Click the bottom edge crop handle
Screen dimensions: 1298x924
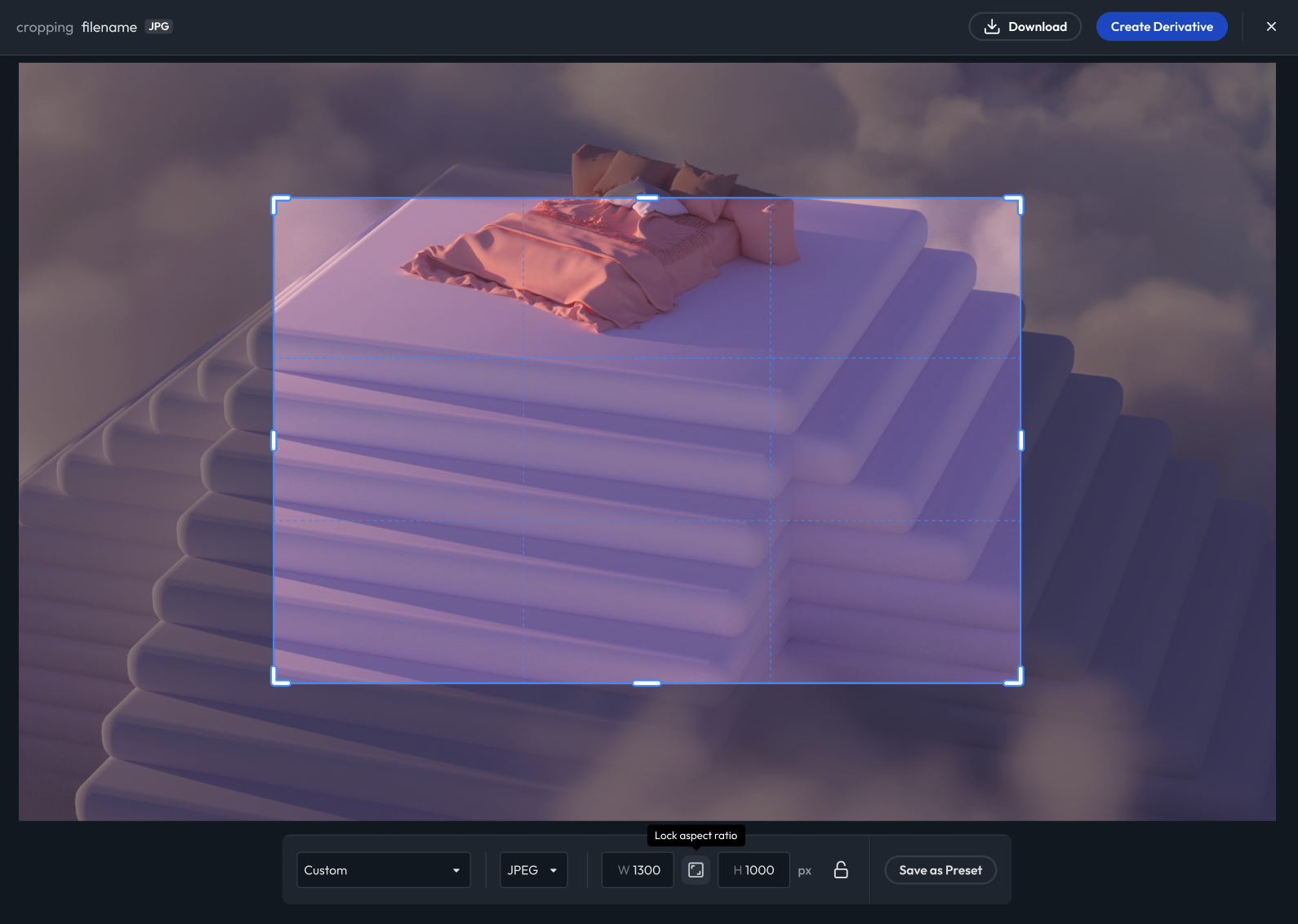(x=647, y=683)
